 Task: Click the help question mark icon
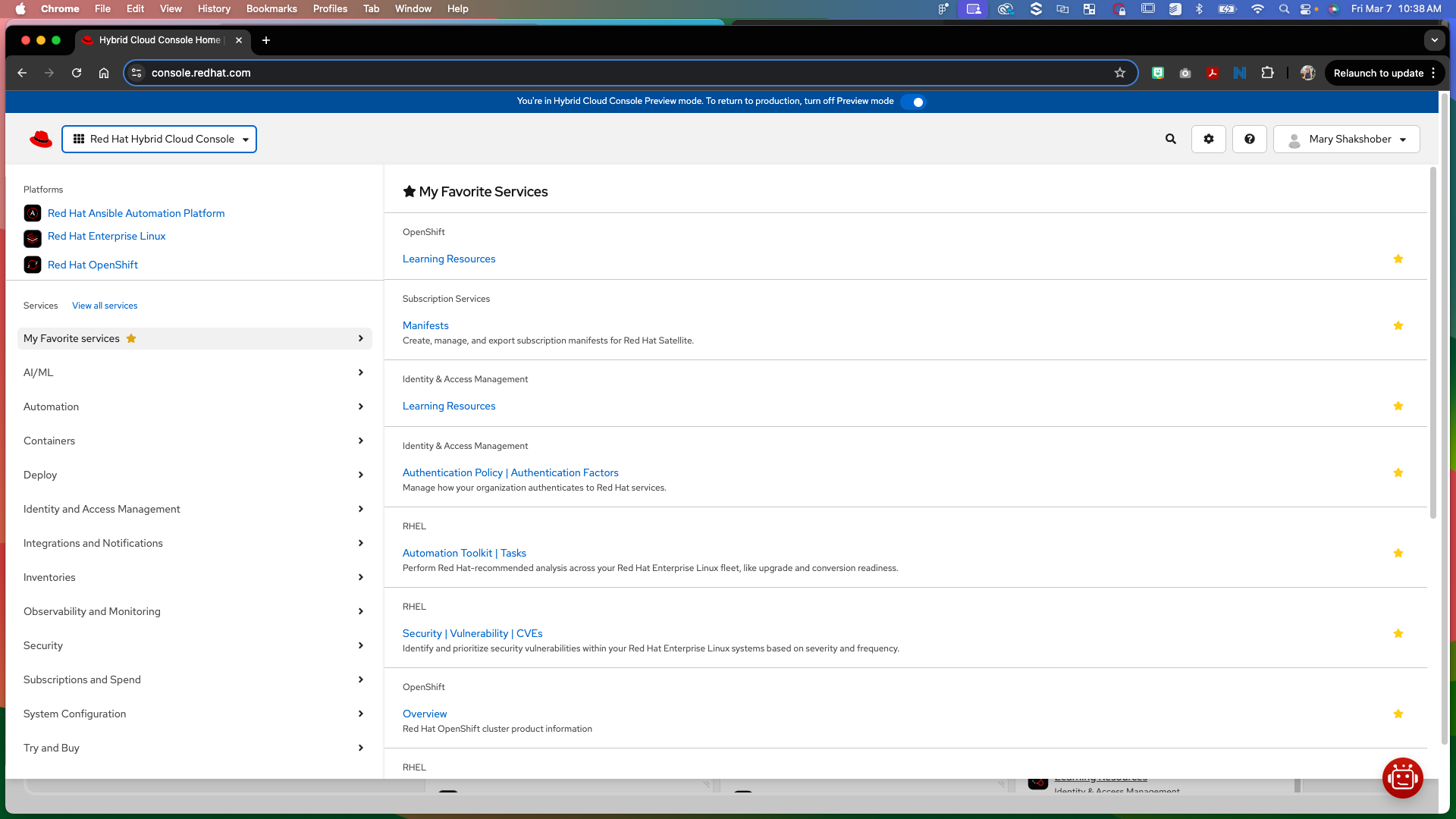pyautogui.click(x=1250, y=139)
